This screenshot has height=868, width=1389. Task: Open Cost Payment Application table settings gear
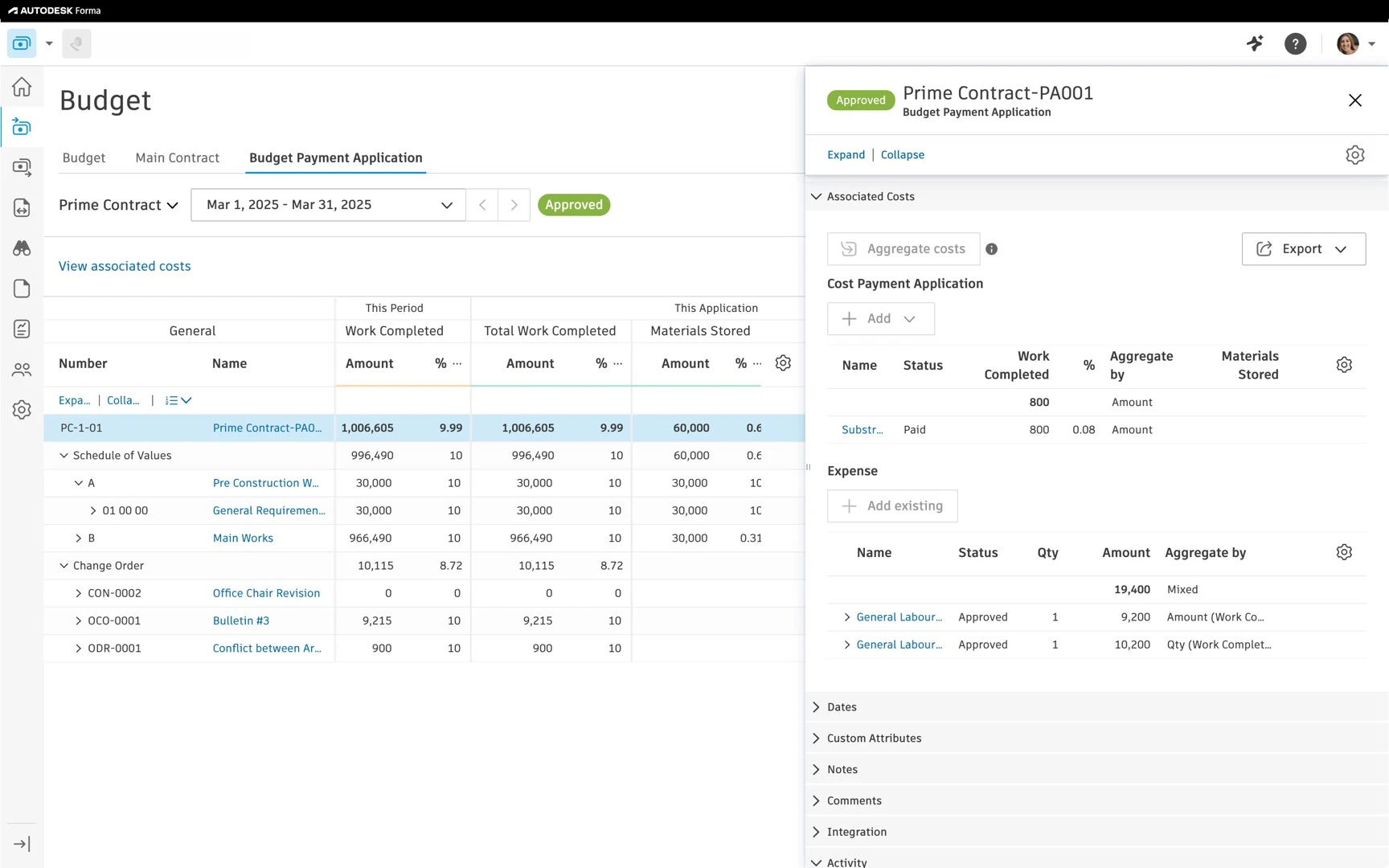1344,365
